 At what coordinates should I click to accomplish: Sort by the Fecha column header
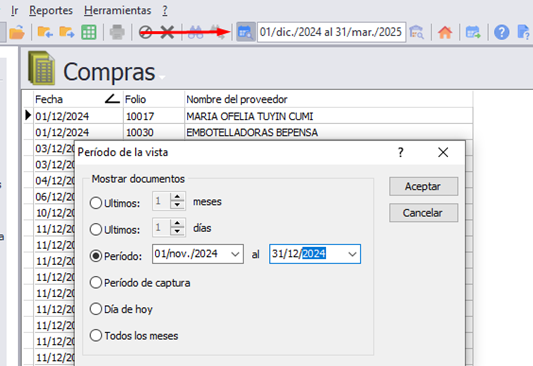78,99
